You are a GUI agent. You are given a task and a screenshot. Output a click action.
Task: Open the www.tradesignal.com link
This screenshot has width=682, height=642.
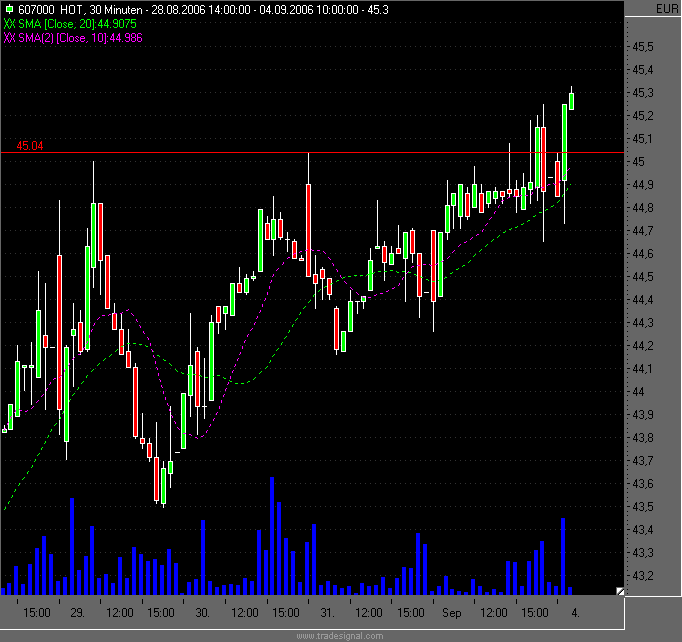340,636
